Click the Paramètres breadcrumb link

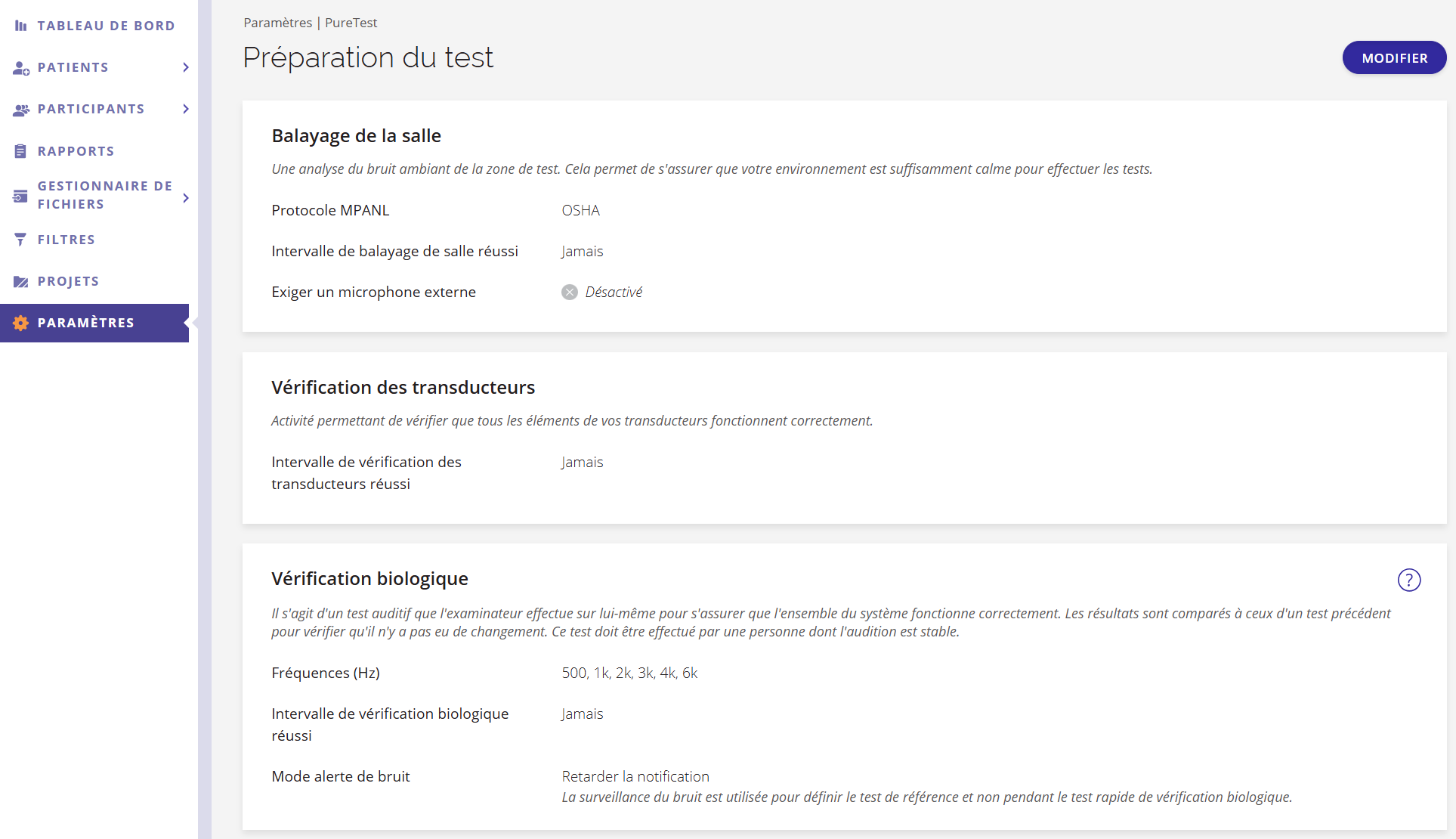pyautogui.click(x=277, y=23)
